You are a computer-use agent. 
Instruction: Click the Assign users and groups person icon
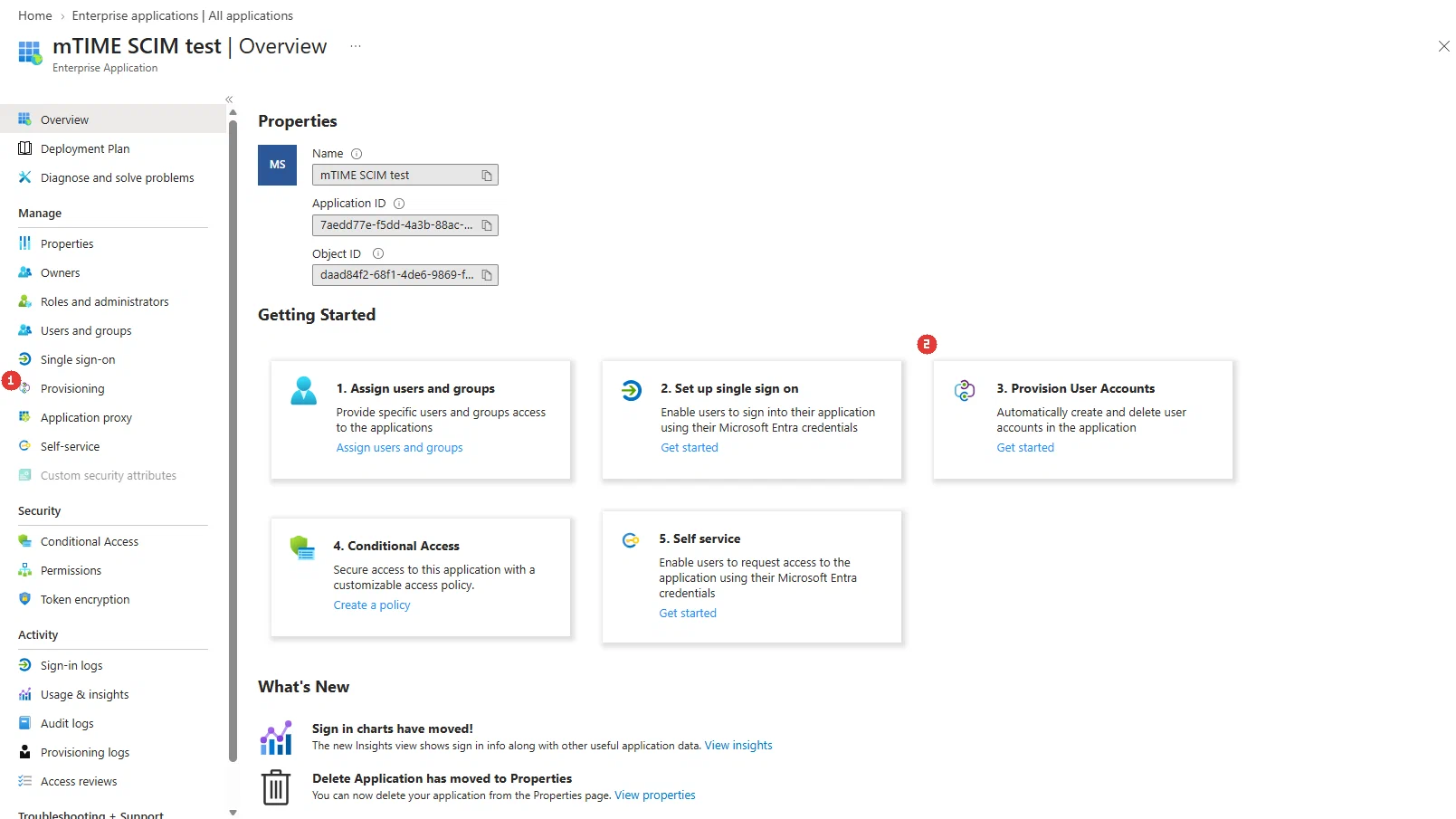(304, 390)
